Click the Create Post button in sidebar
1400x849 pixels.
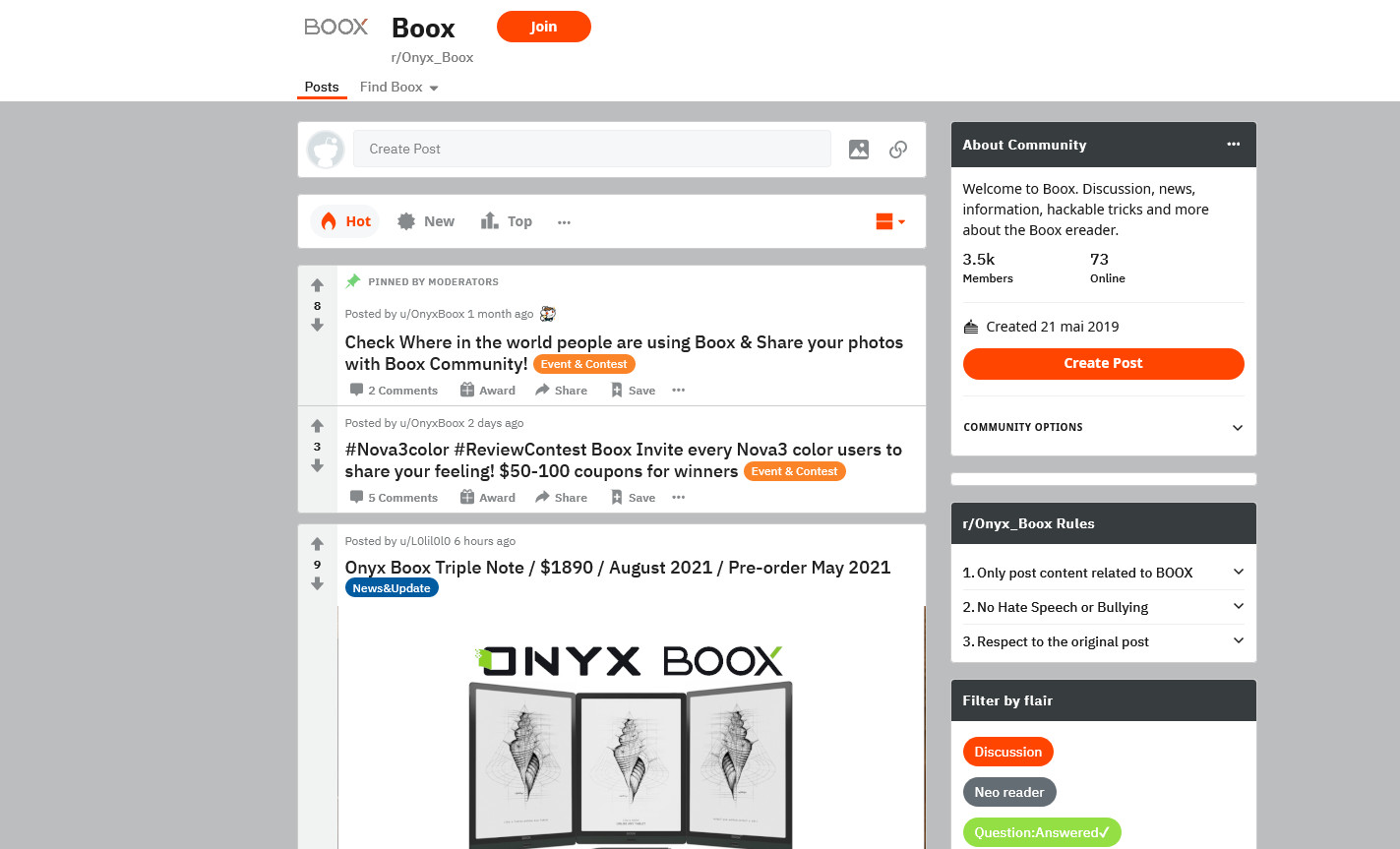(1103, 363)
